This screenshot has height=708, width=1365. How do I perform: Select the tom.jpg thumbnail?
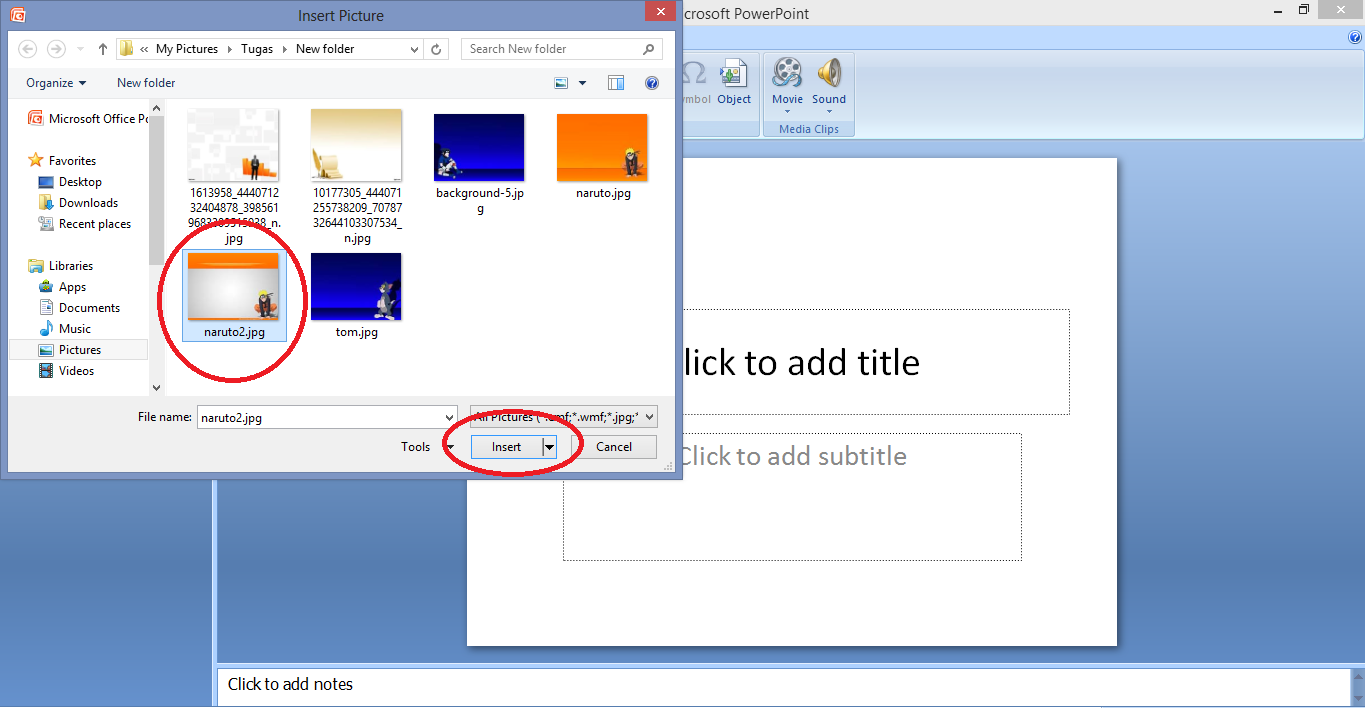(355, 286)
